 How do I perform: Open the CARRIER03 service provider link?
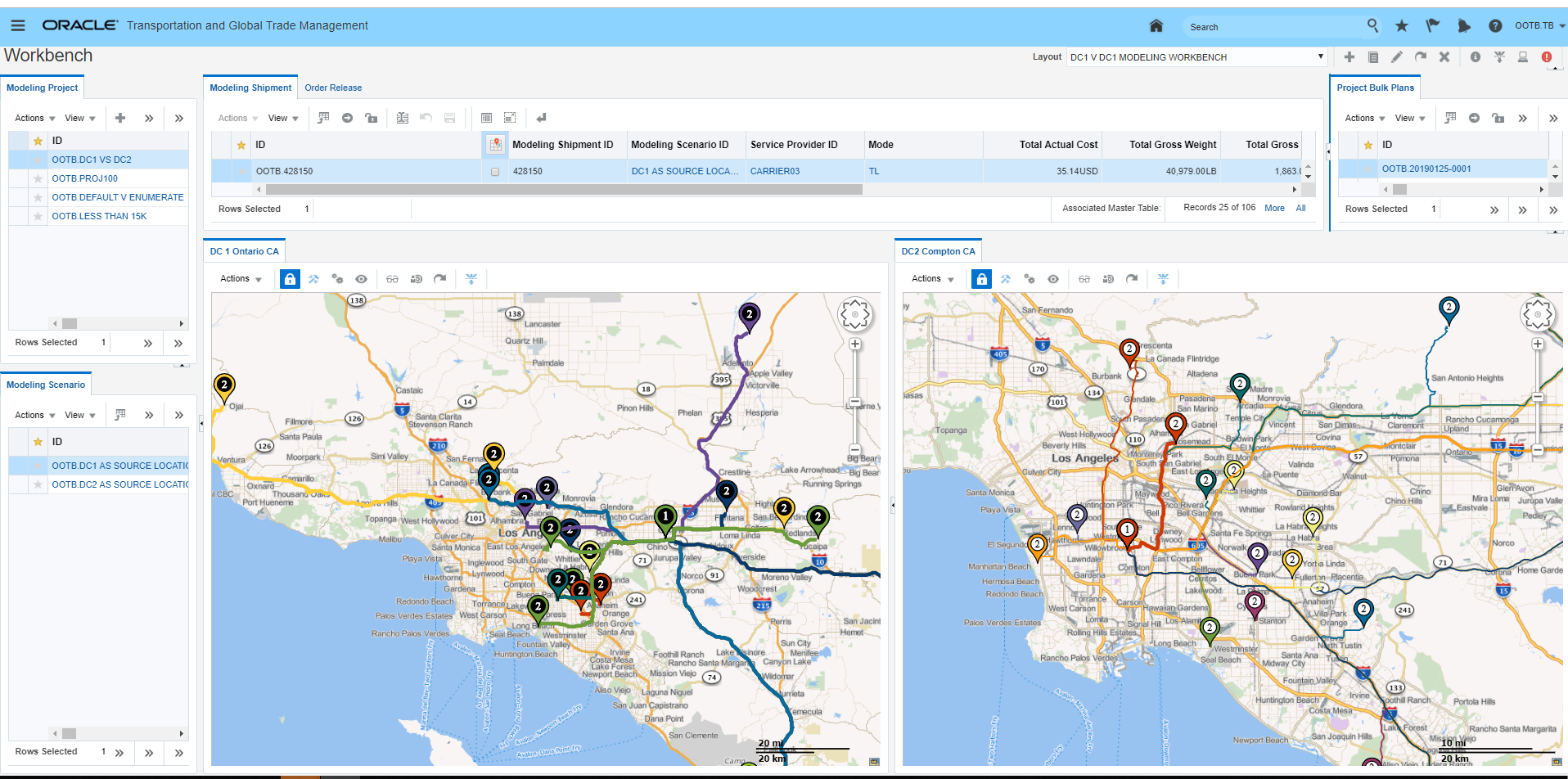pyautogui.click(x=775, y=171)
